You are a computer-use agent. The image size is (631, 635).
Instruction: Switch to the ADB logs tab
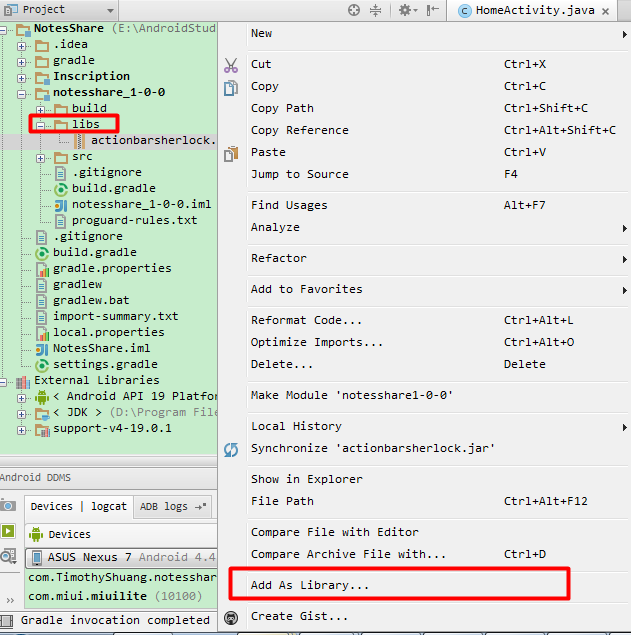pos(173,507)
